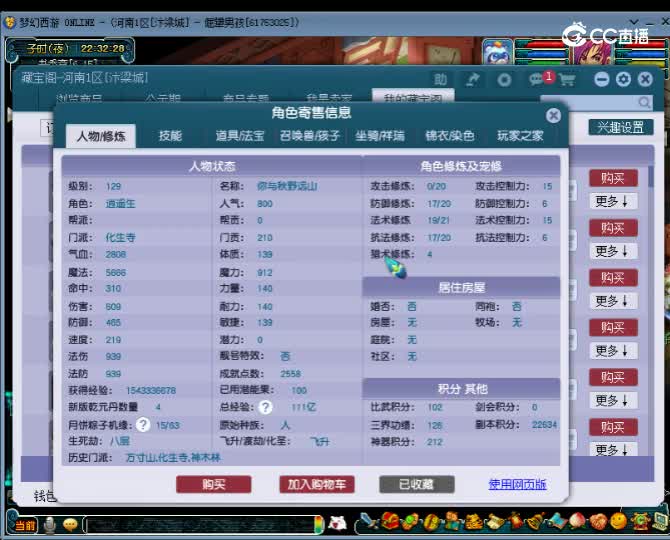Open the orange chat bubble icon

tap(71, 525)
